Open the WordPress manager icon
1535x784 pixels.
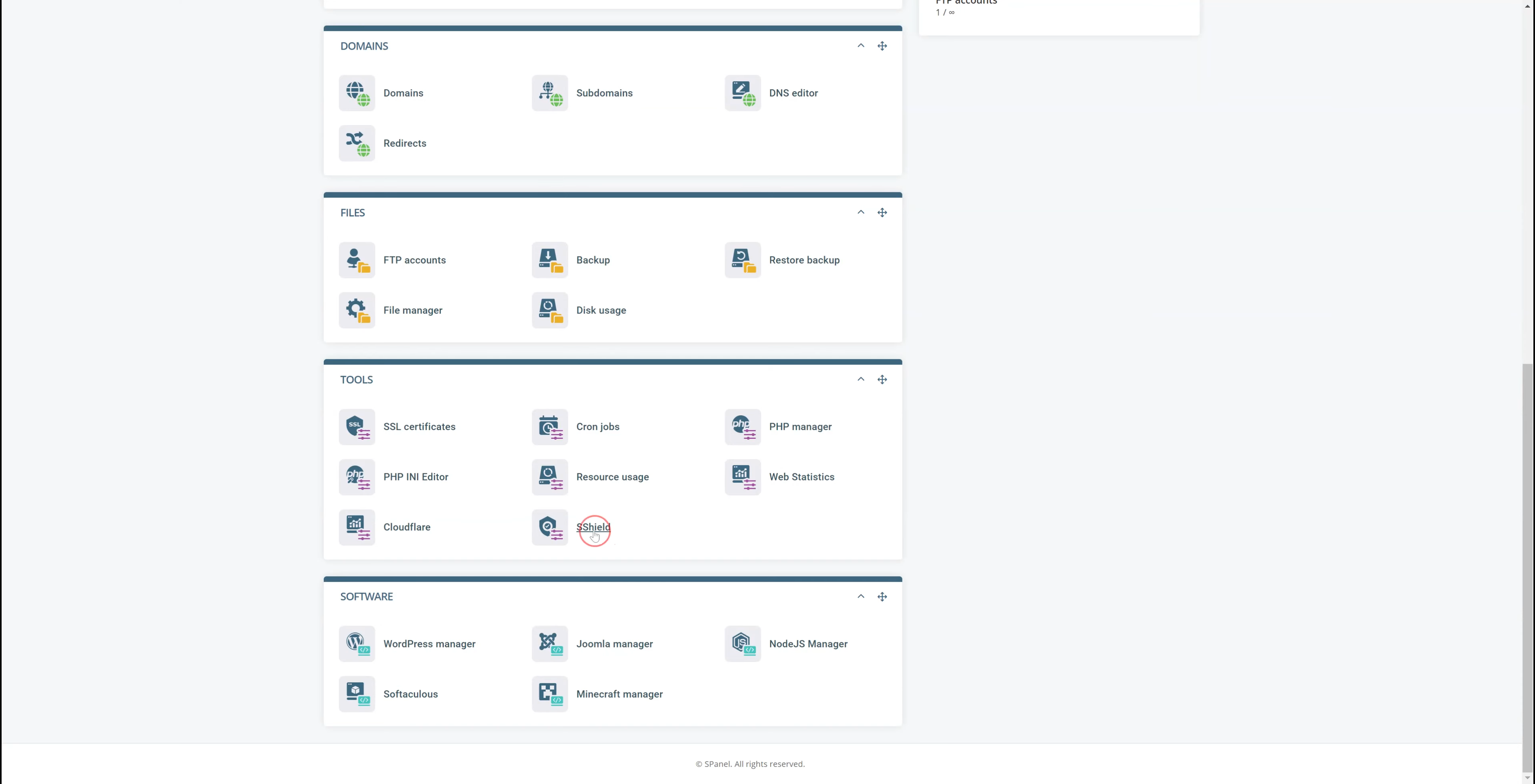coord(357,644)
